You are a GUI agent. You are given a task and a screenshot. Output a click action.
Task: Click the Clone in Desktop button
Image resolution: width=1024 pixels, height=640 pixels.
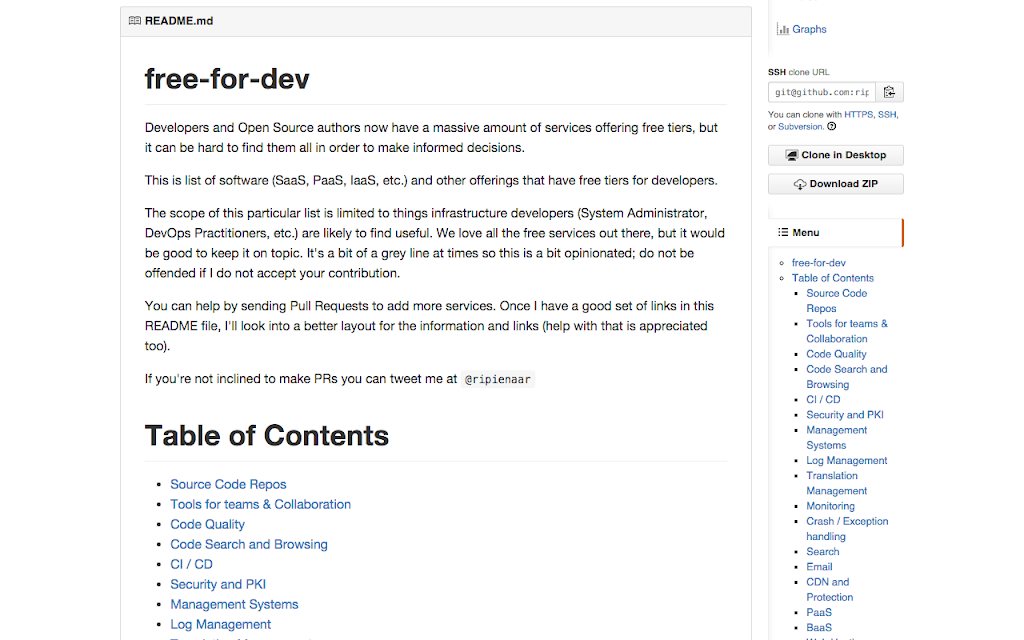[x=836, y=155]
